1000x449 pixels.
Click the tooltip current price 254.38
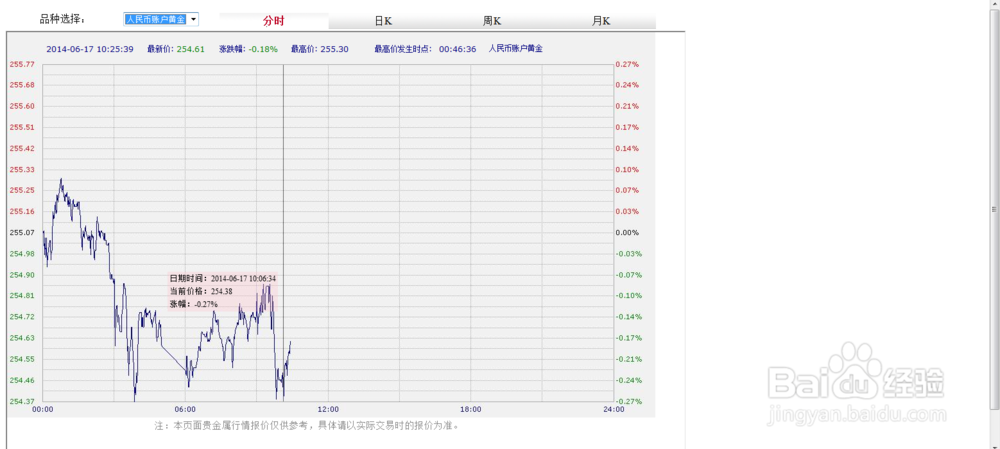[x=201, y=291]
